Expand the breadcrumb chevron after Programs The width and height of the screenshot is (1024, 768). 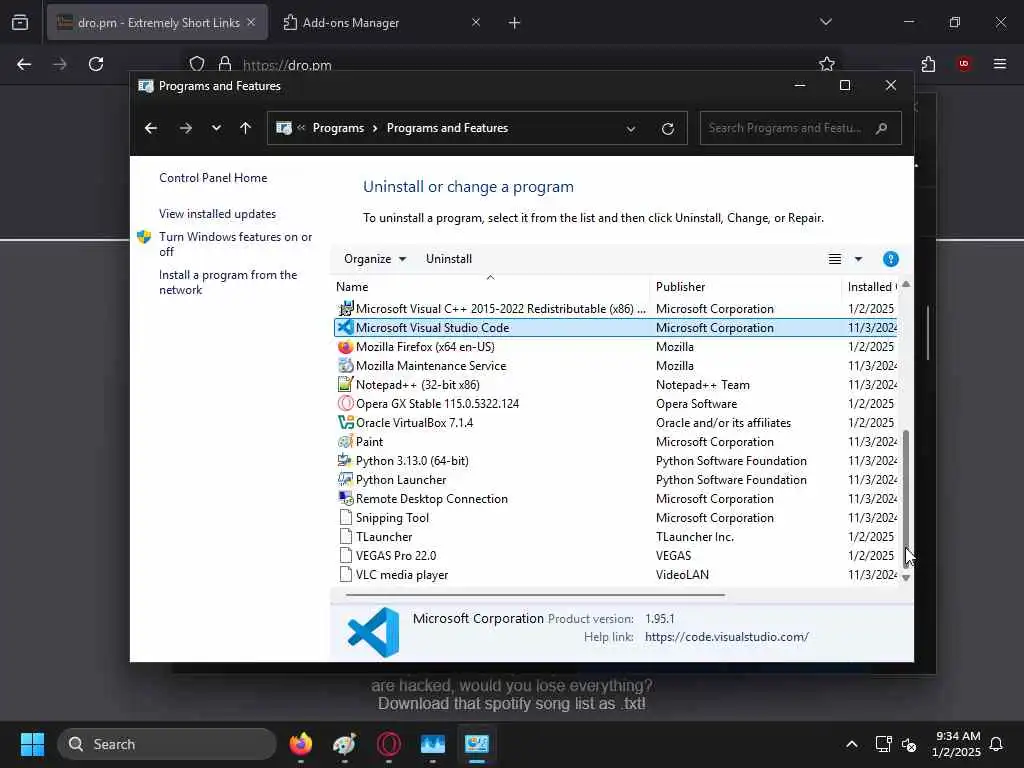click(375, 128)
